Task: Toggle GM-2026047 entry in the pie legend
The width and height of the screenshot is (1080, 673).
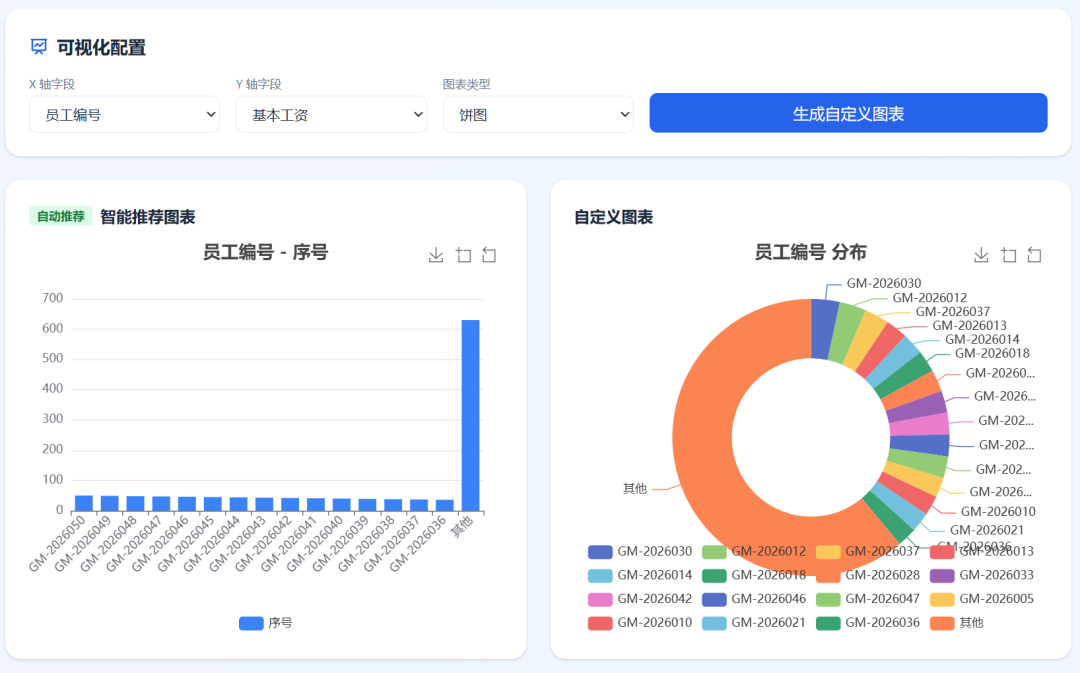Action: (868, 599)
